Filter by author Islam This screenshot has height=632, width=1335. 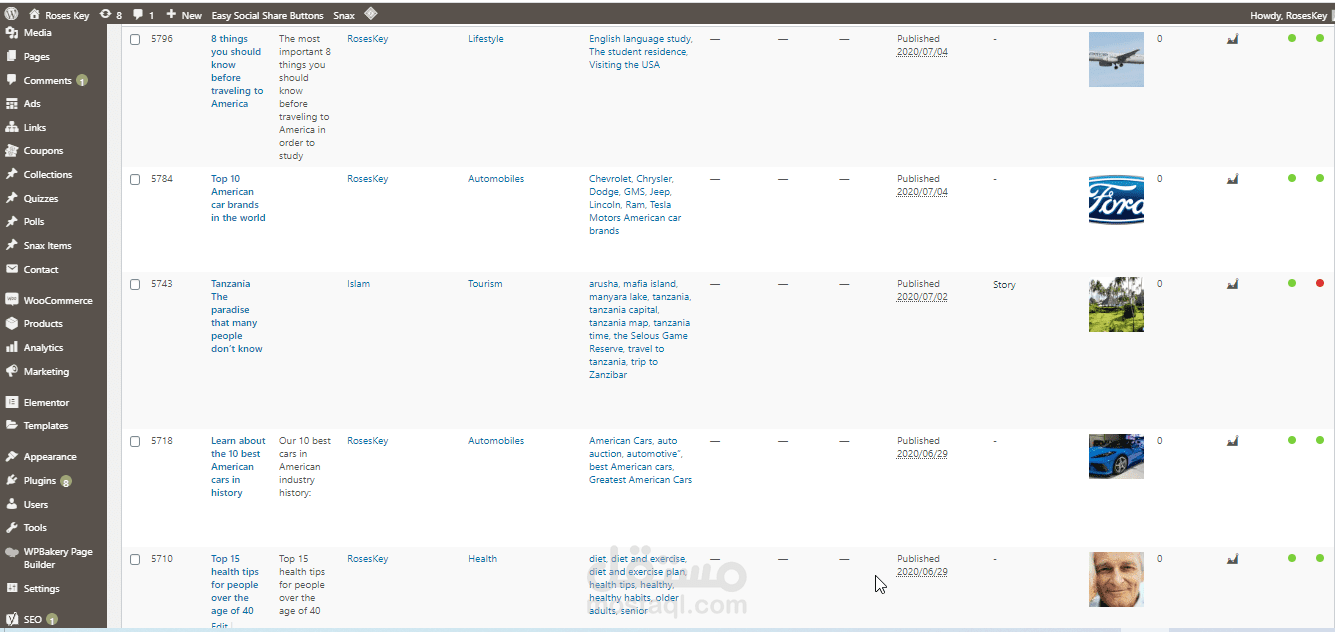(x=358, y=284)
